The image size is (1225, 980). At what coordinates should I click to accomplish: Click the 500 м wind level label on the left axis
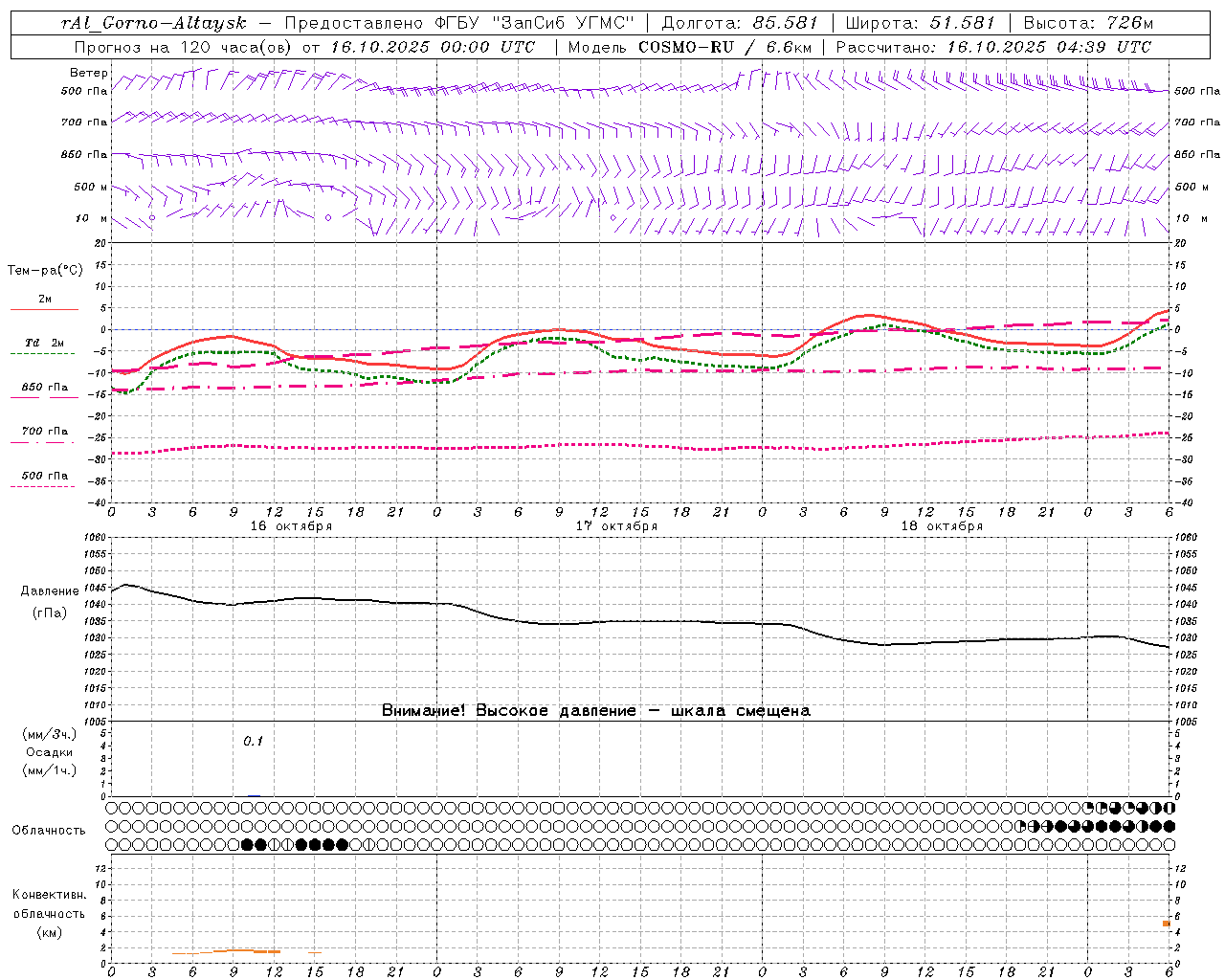(91, 188)
